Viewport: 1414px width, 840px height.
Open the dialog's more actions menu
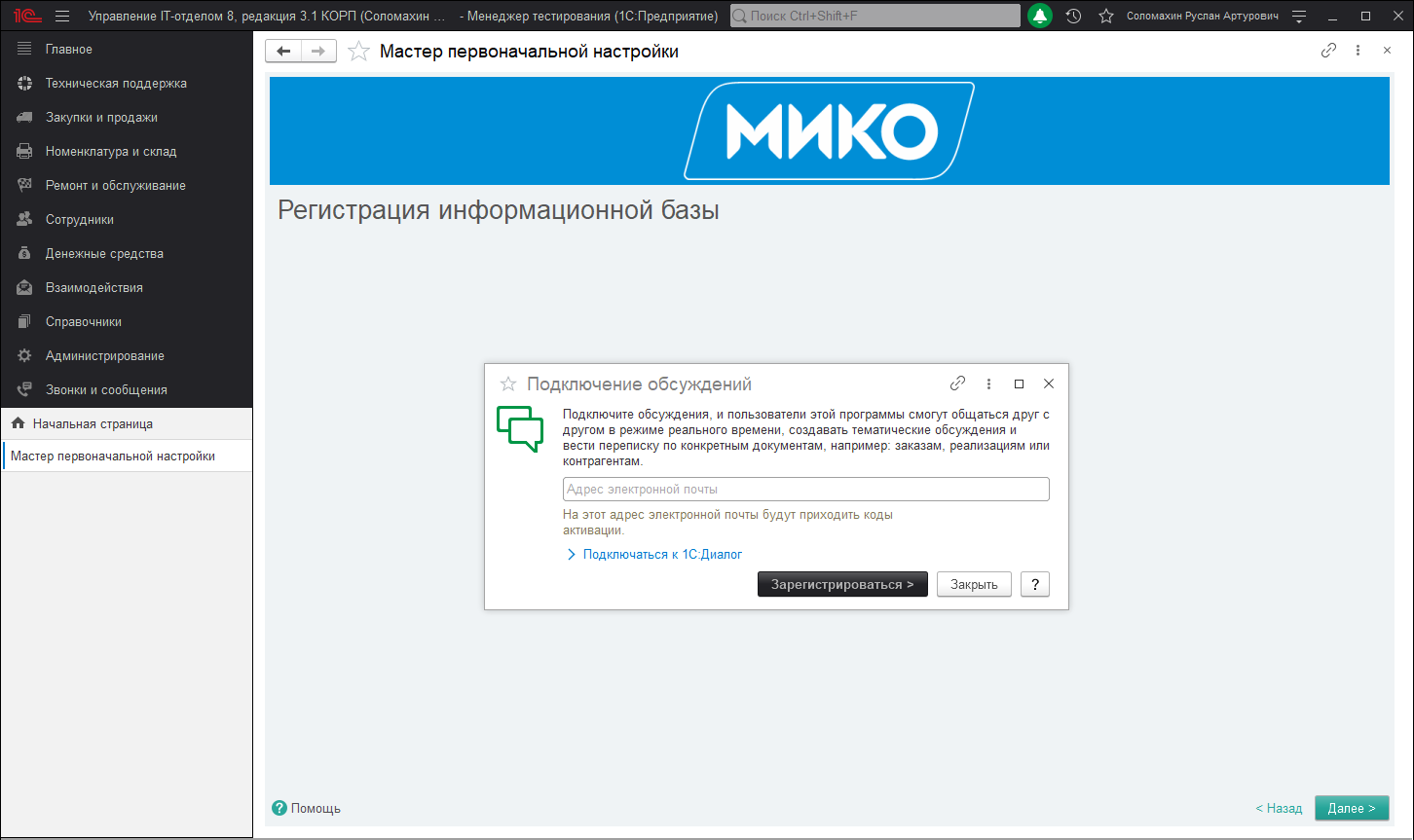[x=988, y=383]
